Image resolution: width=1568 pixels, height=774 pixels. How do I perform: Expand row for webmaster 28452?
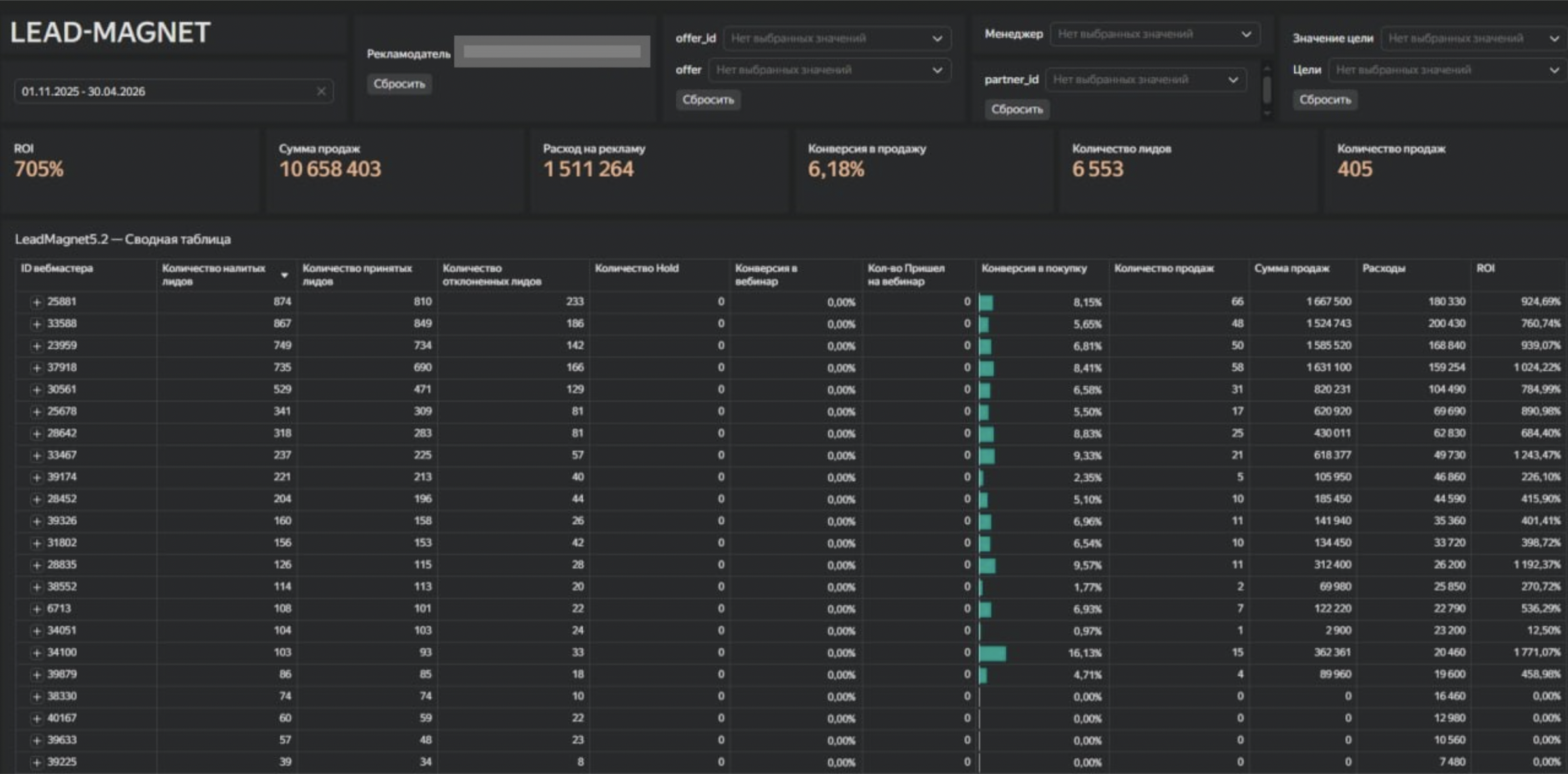click(36, 500)
